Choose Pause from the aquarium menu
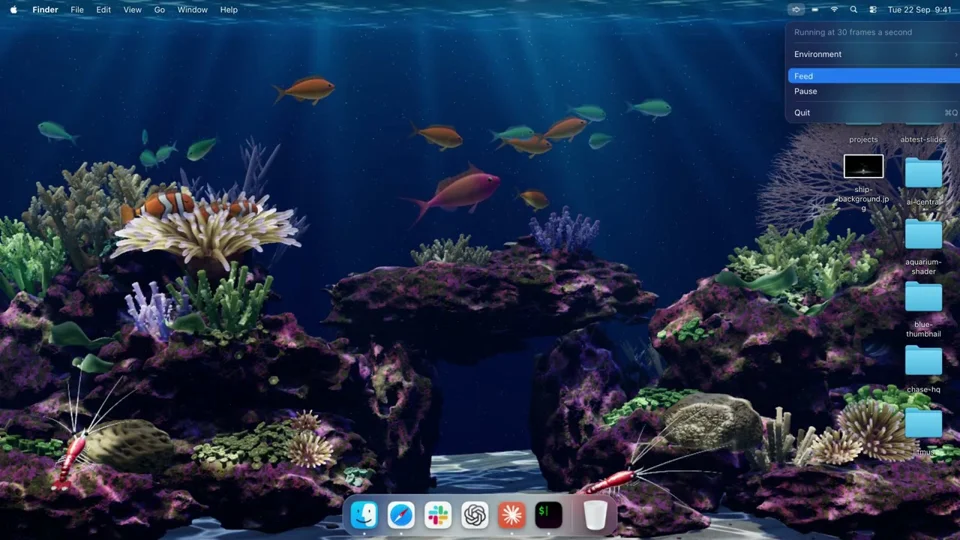 coord(874,91)
